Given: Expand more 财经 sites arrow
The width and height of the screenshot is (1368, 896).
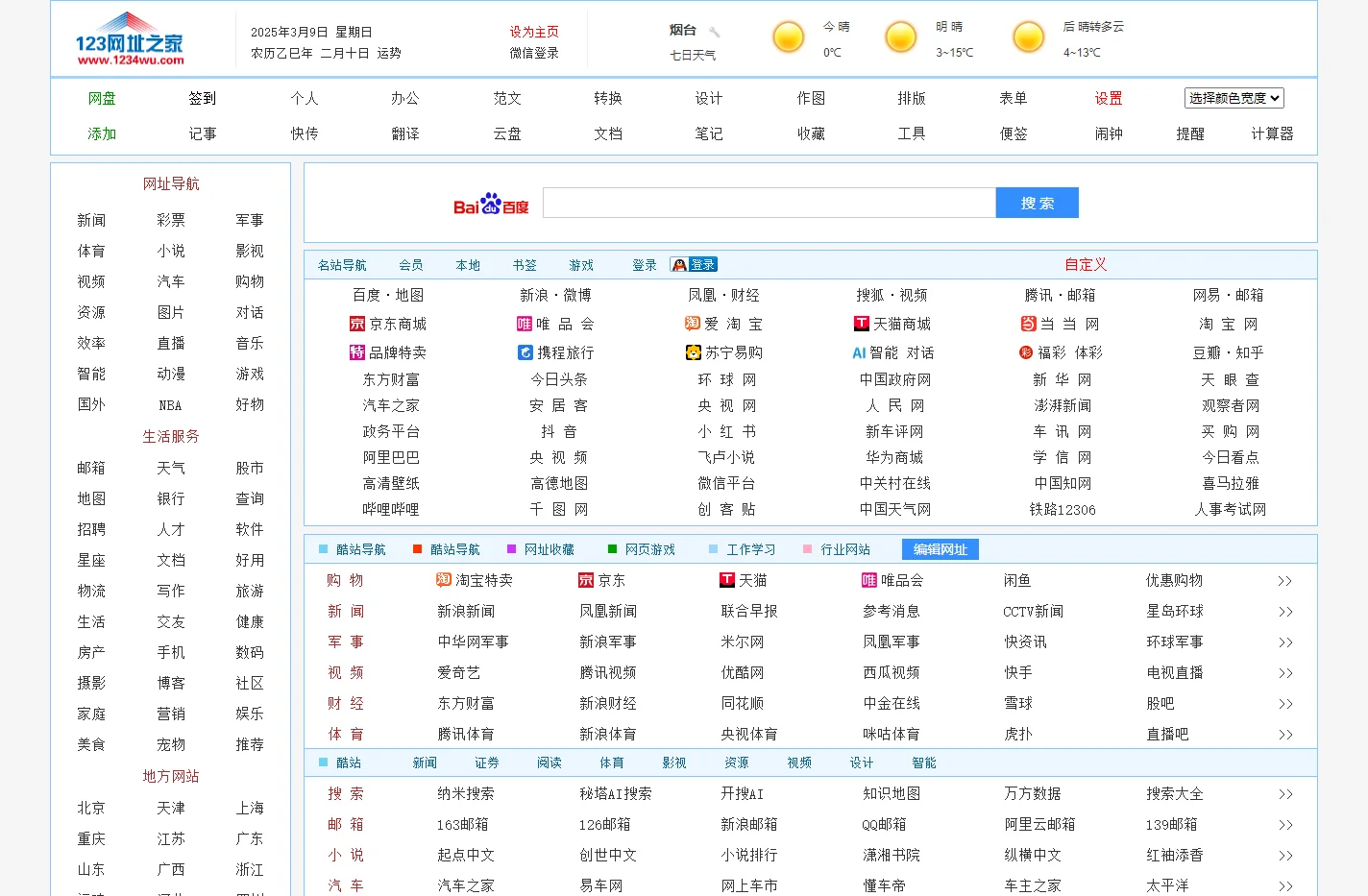Looking at the screenshot, I should [x=1285, y=704].
